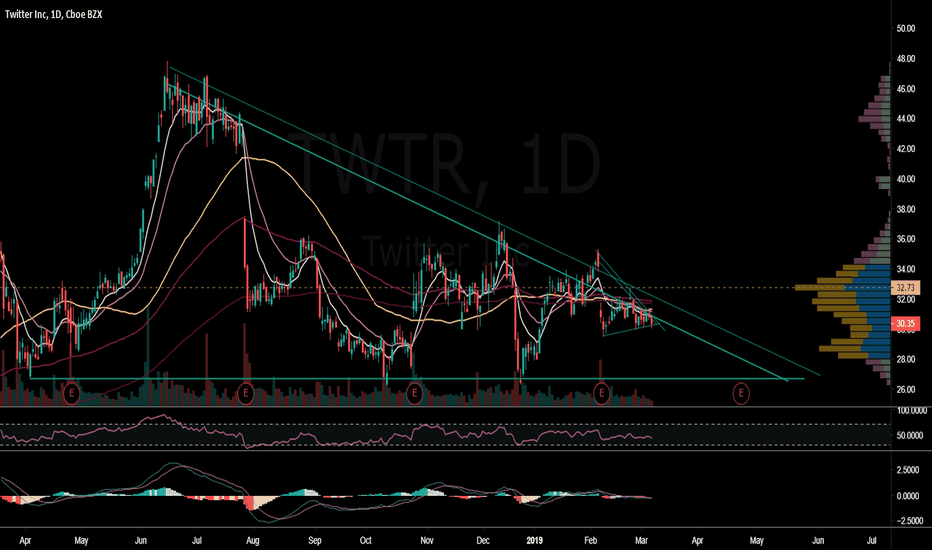Click the 36.00 price axis label
932x550 pixels.
tap(906, 239)
